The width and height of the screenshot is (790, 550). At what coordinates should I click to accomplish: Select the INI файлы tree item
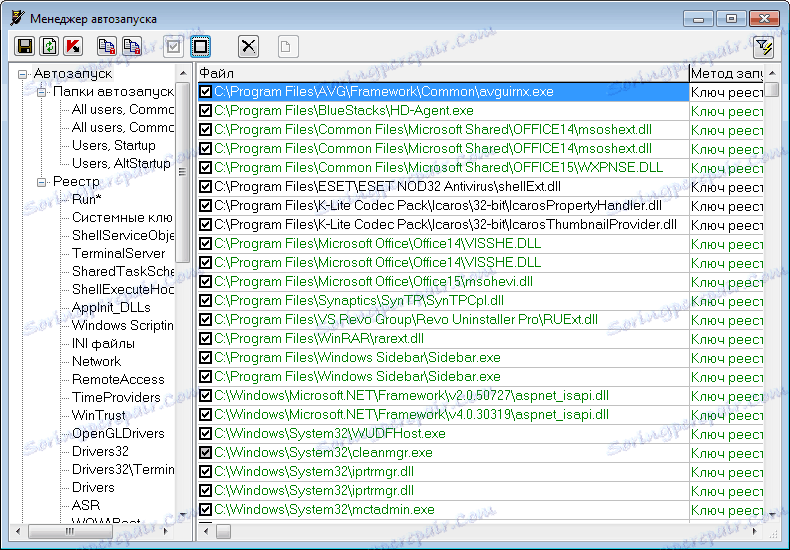click(103, 343)
